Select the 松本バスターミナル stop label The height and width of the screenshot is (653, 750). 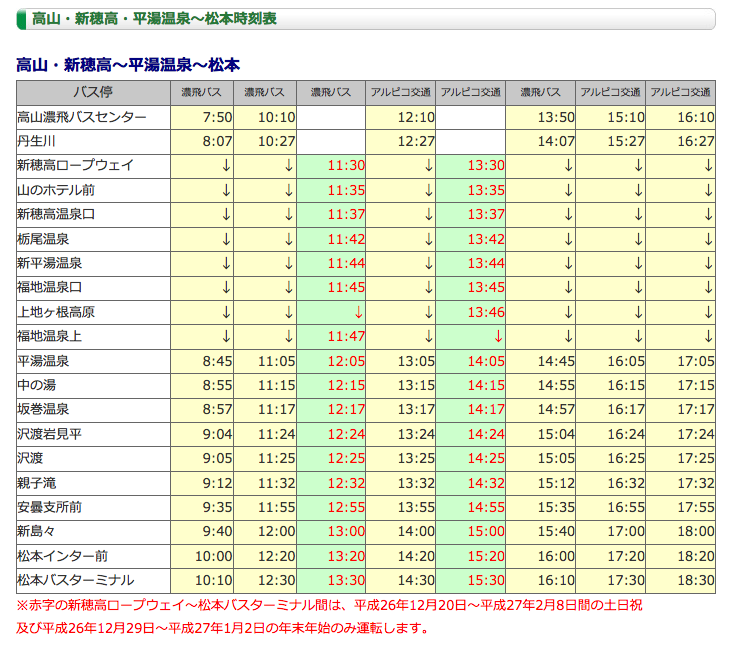click(75, 580)
